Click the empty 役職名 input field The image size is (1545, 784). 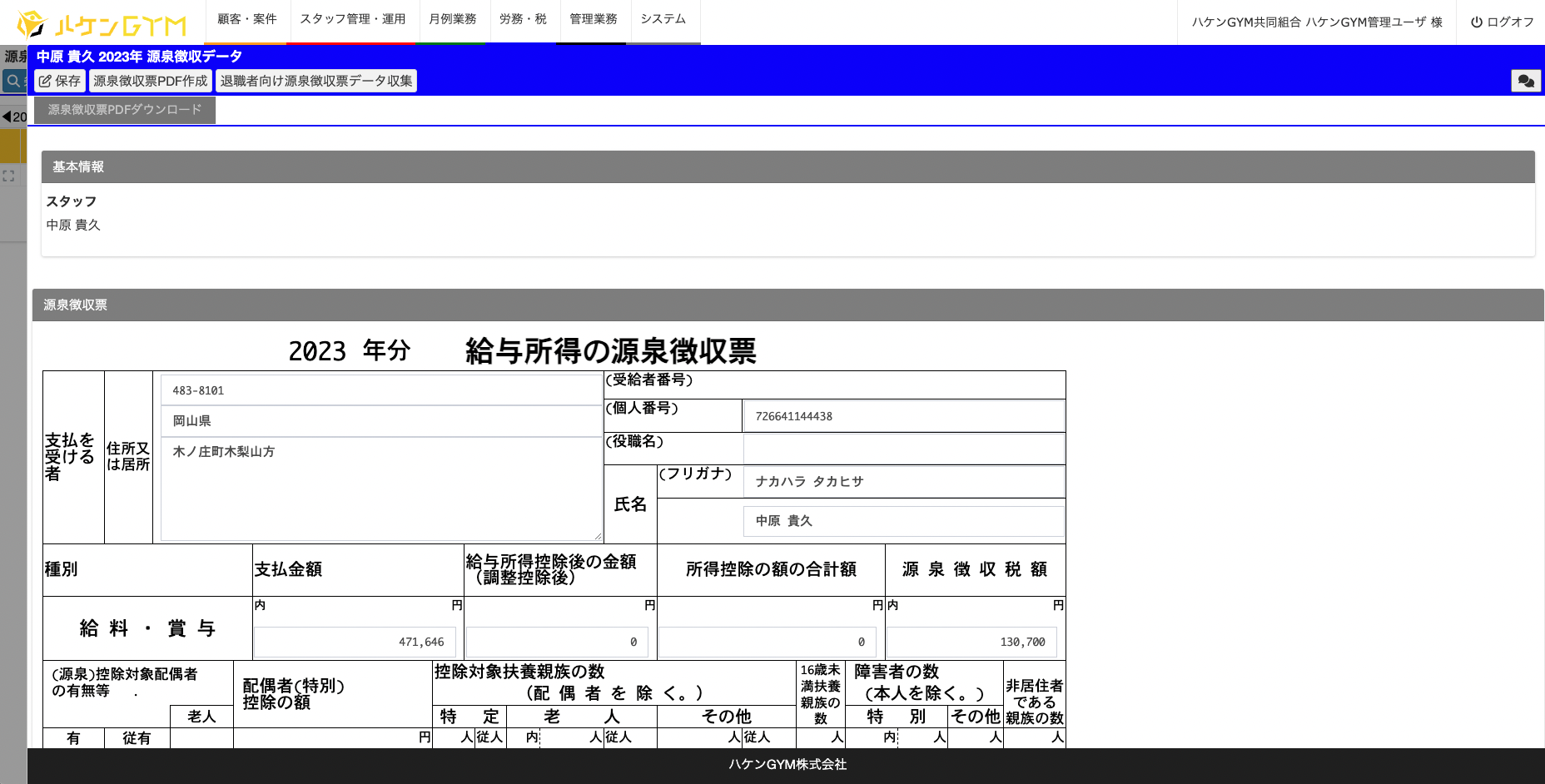point(904,449)
